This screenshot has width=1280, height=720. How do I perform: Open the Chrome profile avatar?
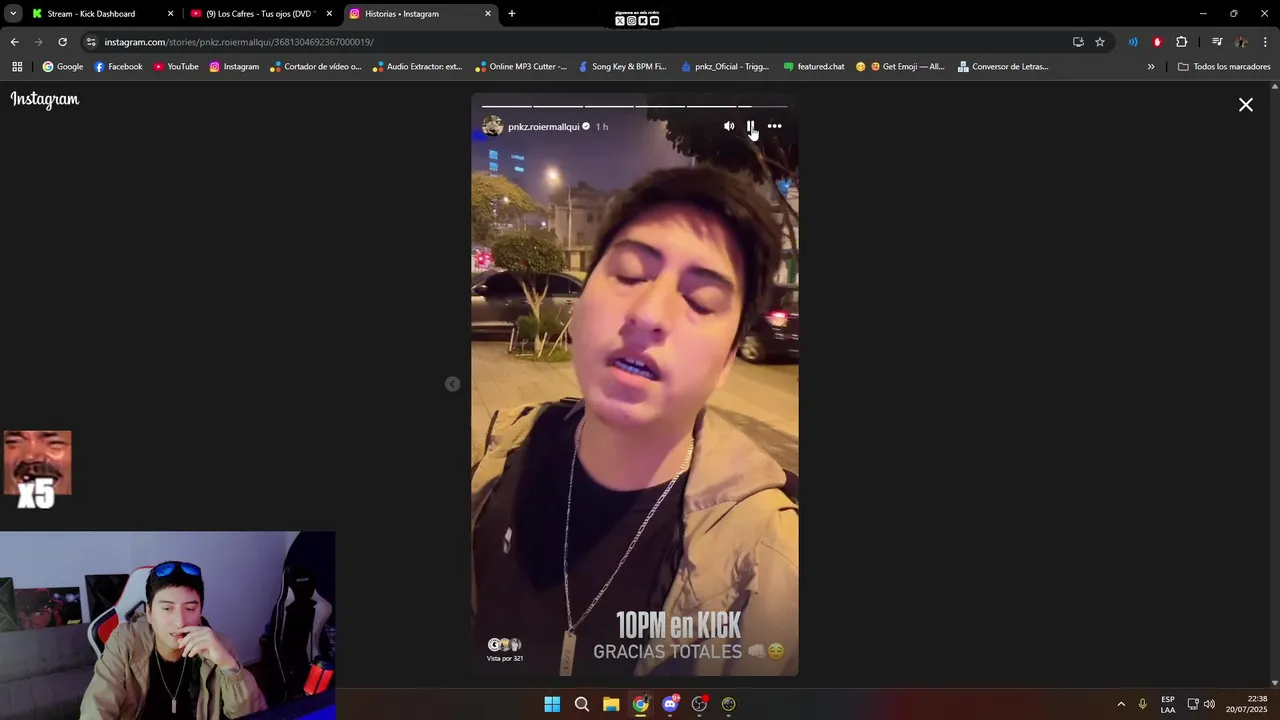(1241, 42)
